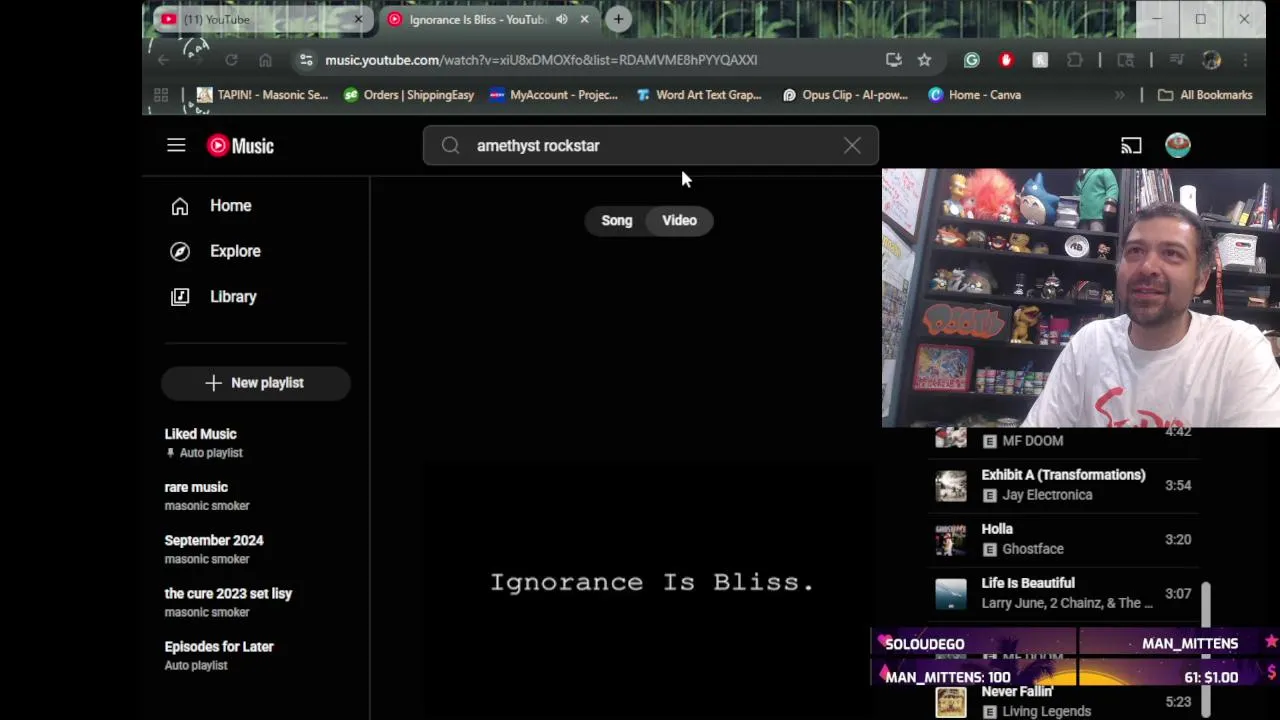Click Jay Electronica artist name
The height and width of the screenshot is (720, 1280).
1047,495
